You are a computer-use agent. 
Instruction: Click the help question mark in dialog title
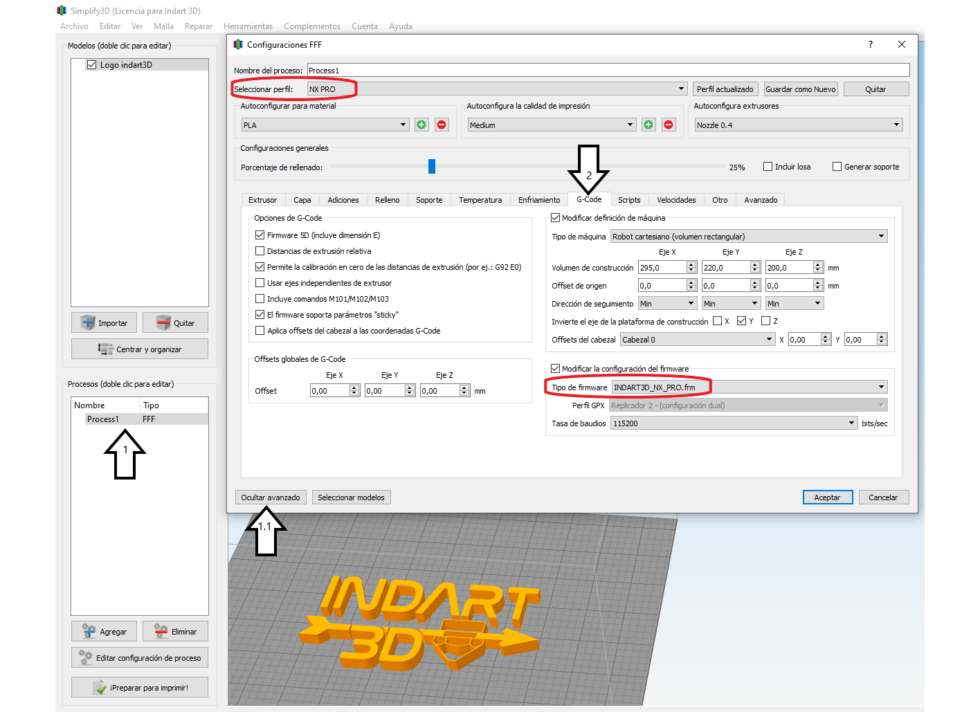coord(870,44)
